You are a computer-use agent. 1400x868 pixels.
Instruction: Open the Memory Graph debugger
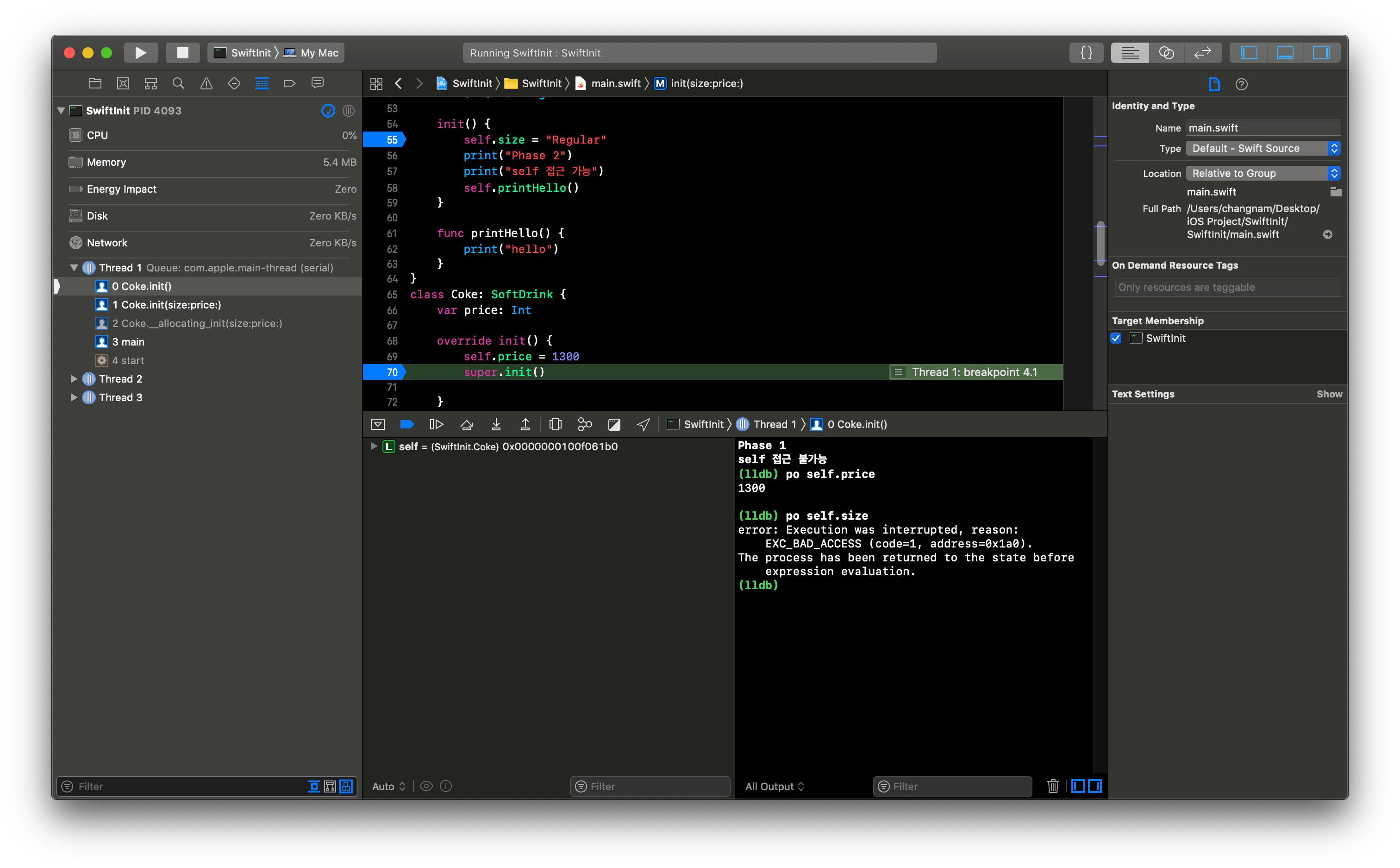[x=585, y=424]
